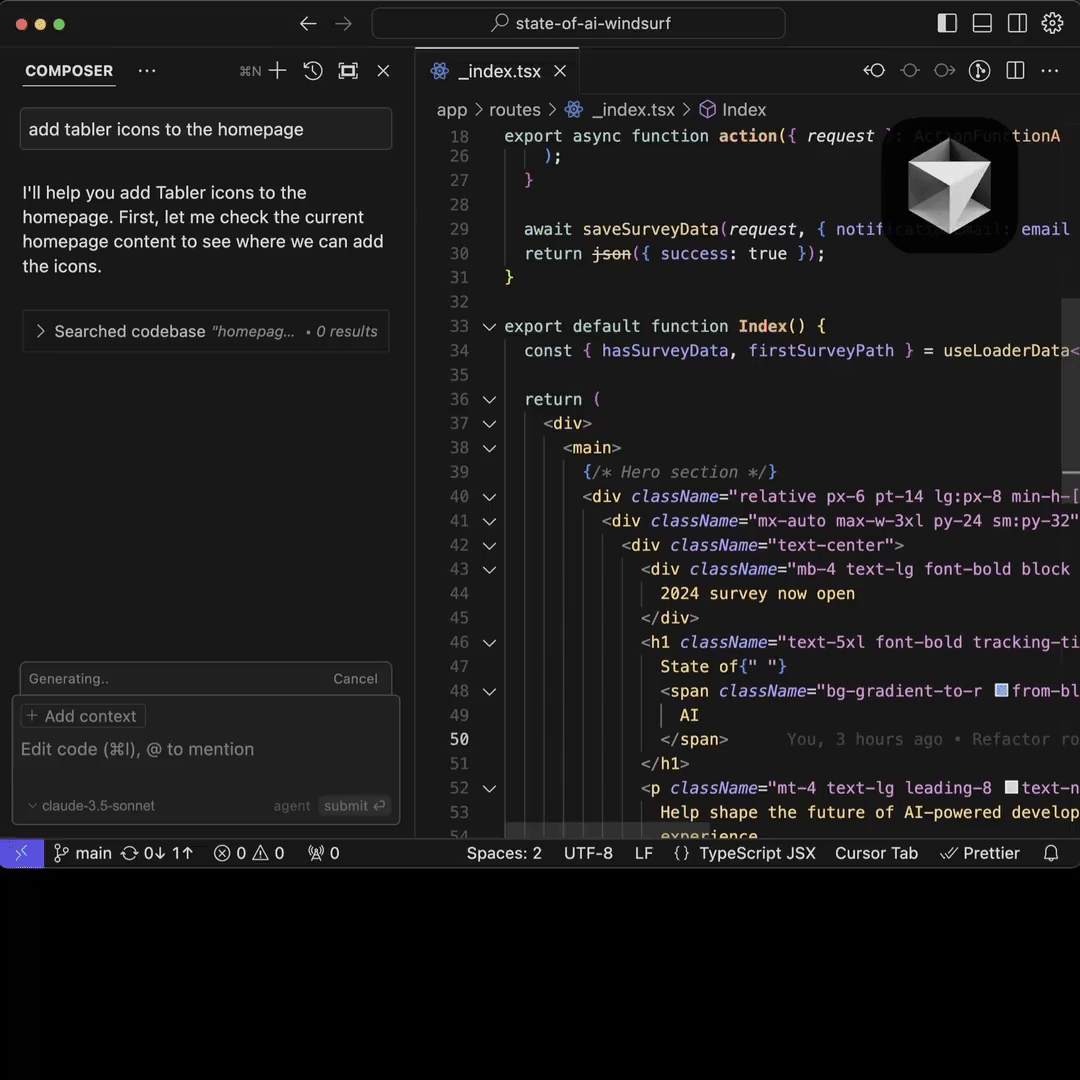The width and height of the screenshot is (1080, 1080).
Task: Open composer history clock icon
Action: pos(313,71)
